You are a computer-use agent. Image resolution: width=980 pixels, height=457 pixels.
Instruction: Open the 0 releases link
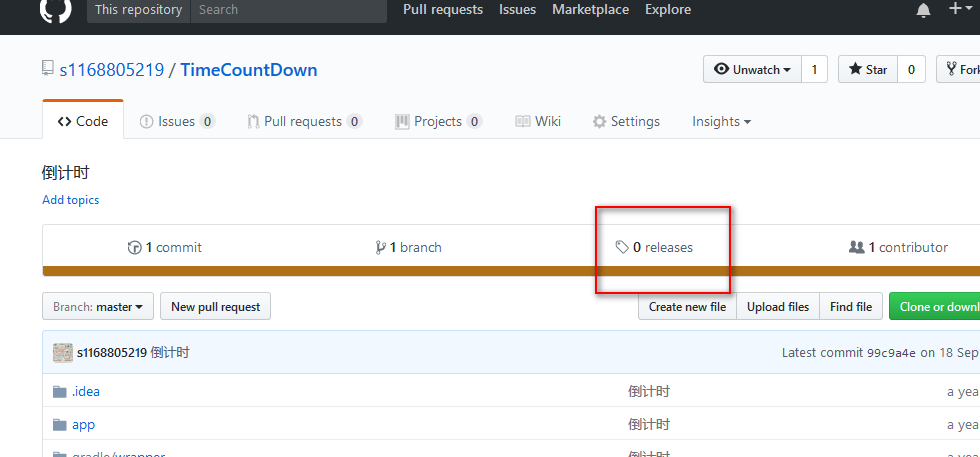[654, 248]
